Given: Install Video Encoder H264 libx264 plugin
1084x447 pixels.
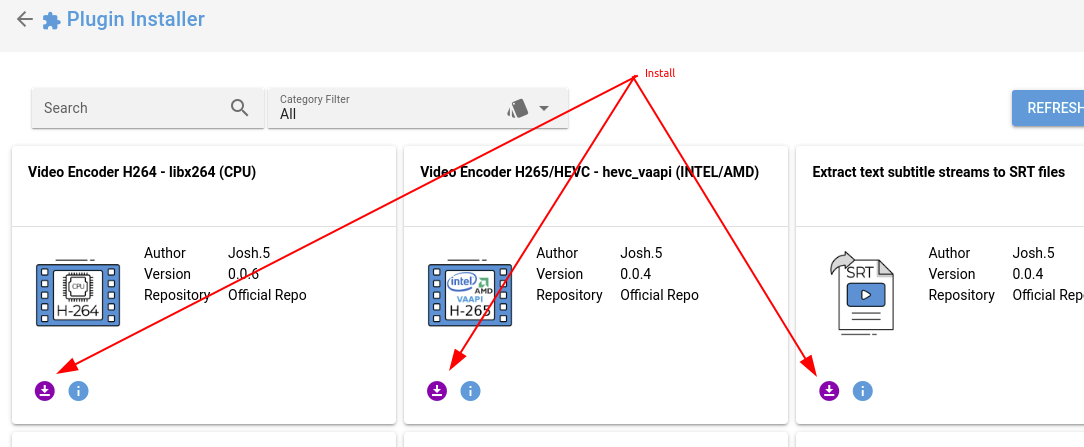Looking at the screenshot, I should (45, 391).
